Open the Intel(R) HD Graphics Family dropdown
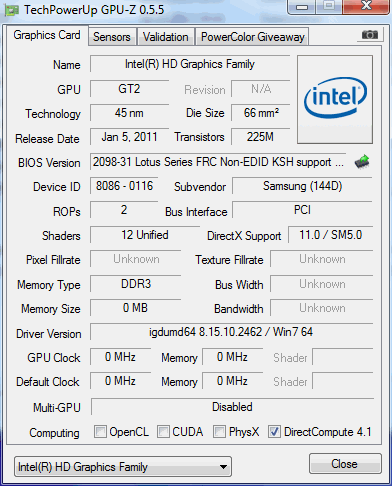 coord(123,467)
